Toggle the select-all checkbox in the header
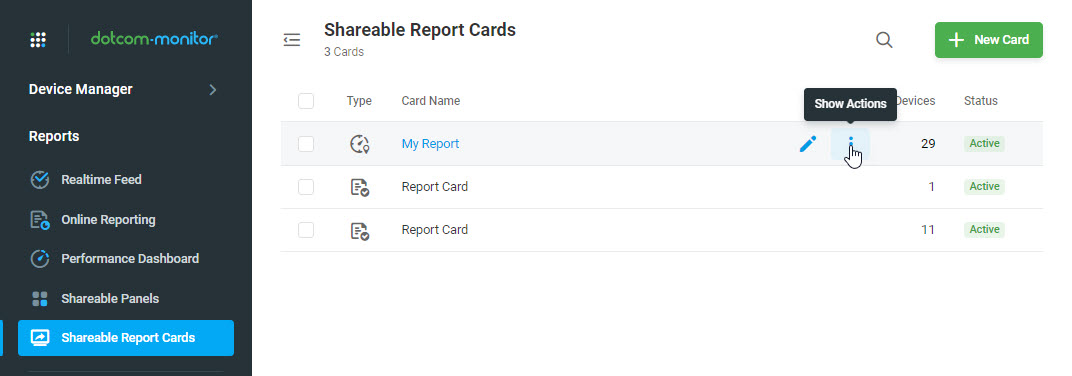This screenshot has width=1072, height=376. click(x=306, y=101)
